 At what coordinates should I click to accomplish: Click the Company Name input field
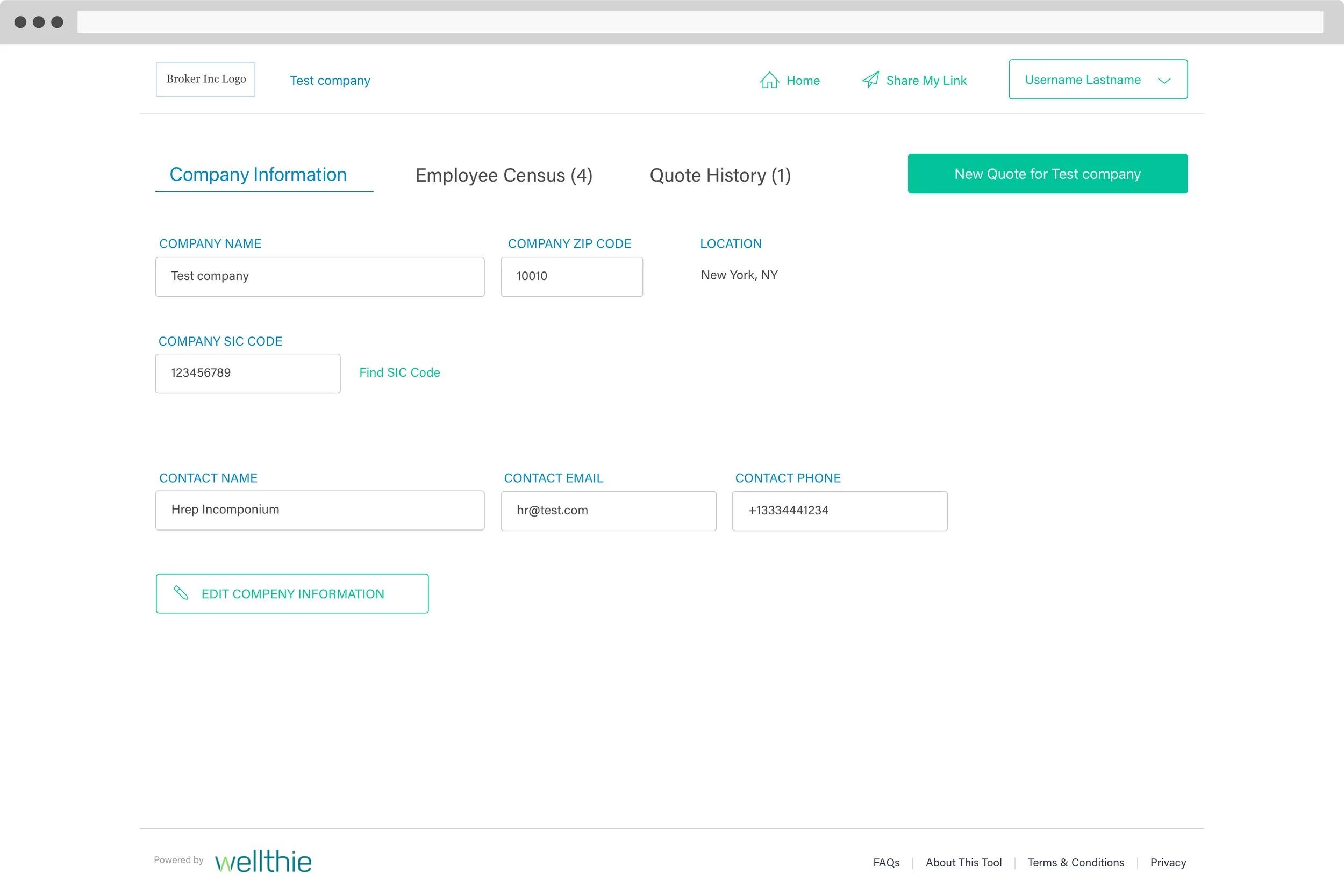coord(319,277)
